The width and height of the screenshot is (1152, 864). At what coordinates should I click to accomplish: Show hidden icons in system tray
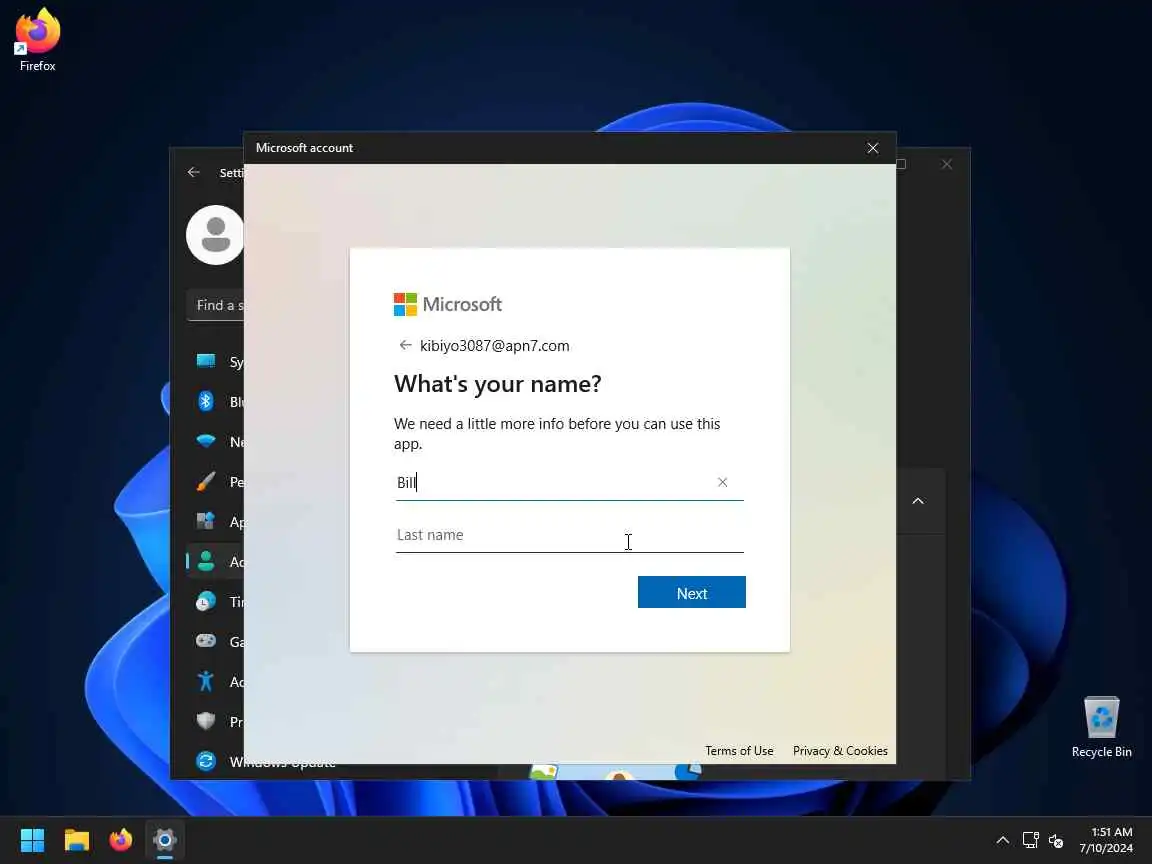[1002, 840]
